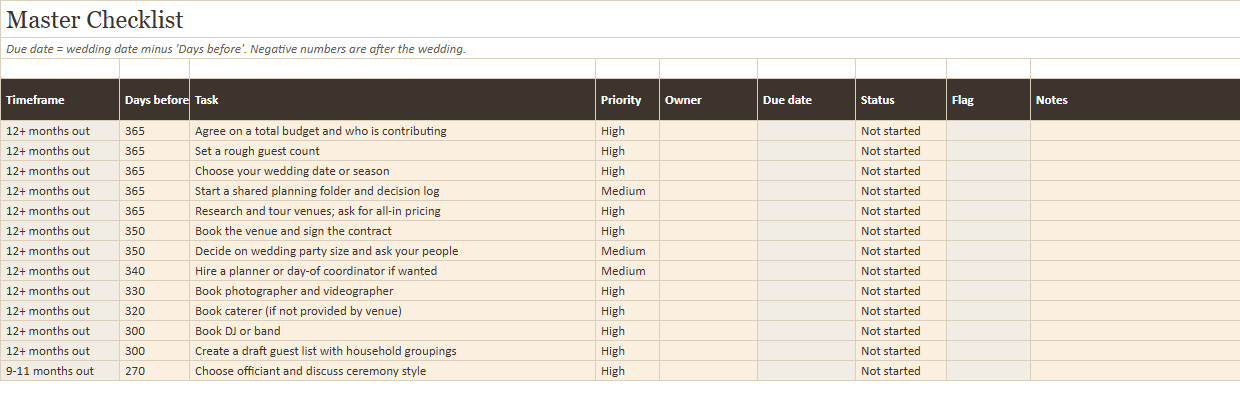Select '350' in Book the venue row

pyautogui.click(x=155, y=231)
